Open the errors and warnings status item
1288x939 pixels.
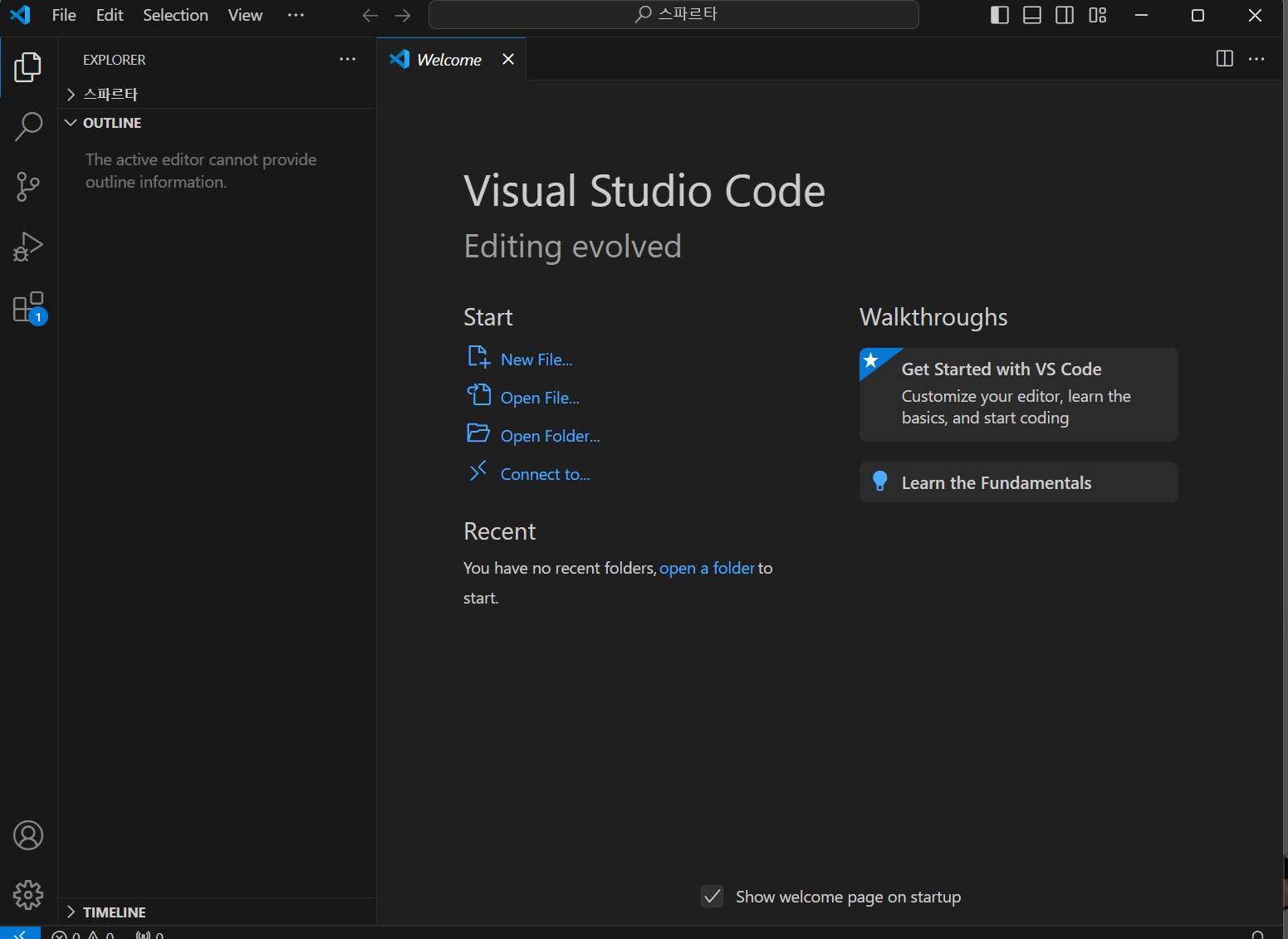(x=83, y=935)
